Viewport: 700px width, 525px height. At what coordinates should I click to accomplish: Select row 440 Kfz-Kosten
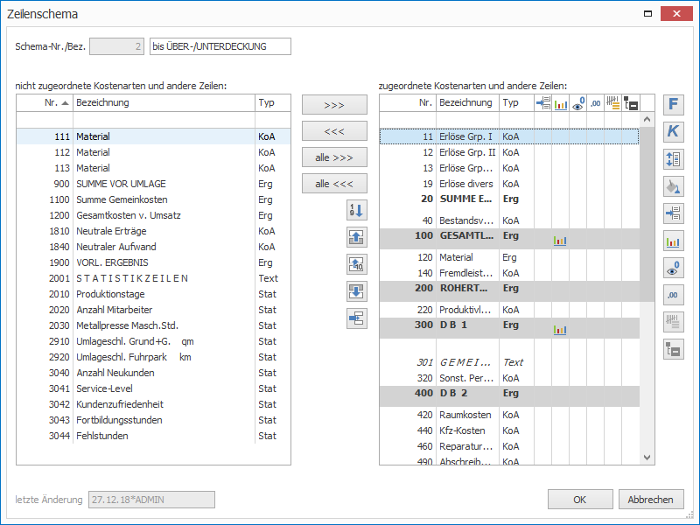[509, 431]
